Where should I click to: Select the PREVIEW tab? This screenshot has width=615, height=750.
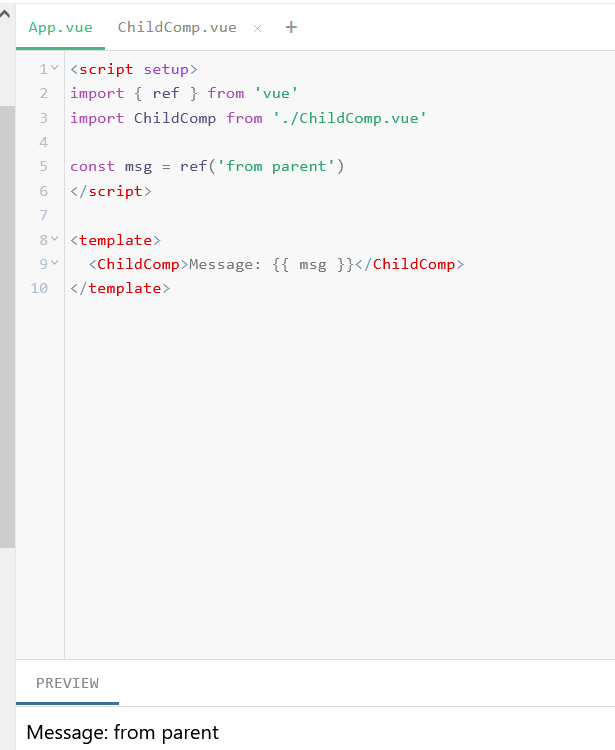click(x=67, y=683)
